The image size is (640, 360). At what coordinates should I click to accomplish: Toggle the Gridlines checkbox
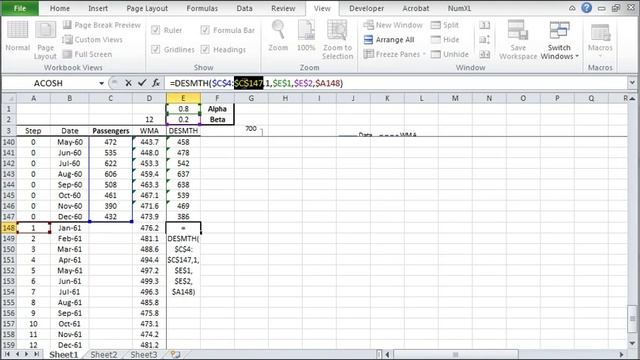156,49
